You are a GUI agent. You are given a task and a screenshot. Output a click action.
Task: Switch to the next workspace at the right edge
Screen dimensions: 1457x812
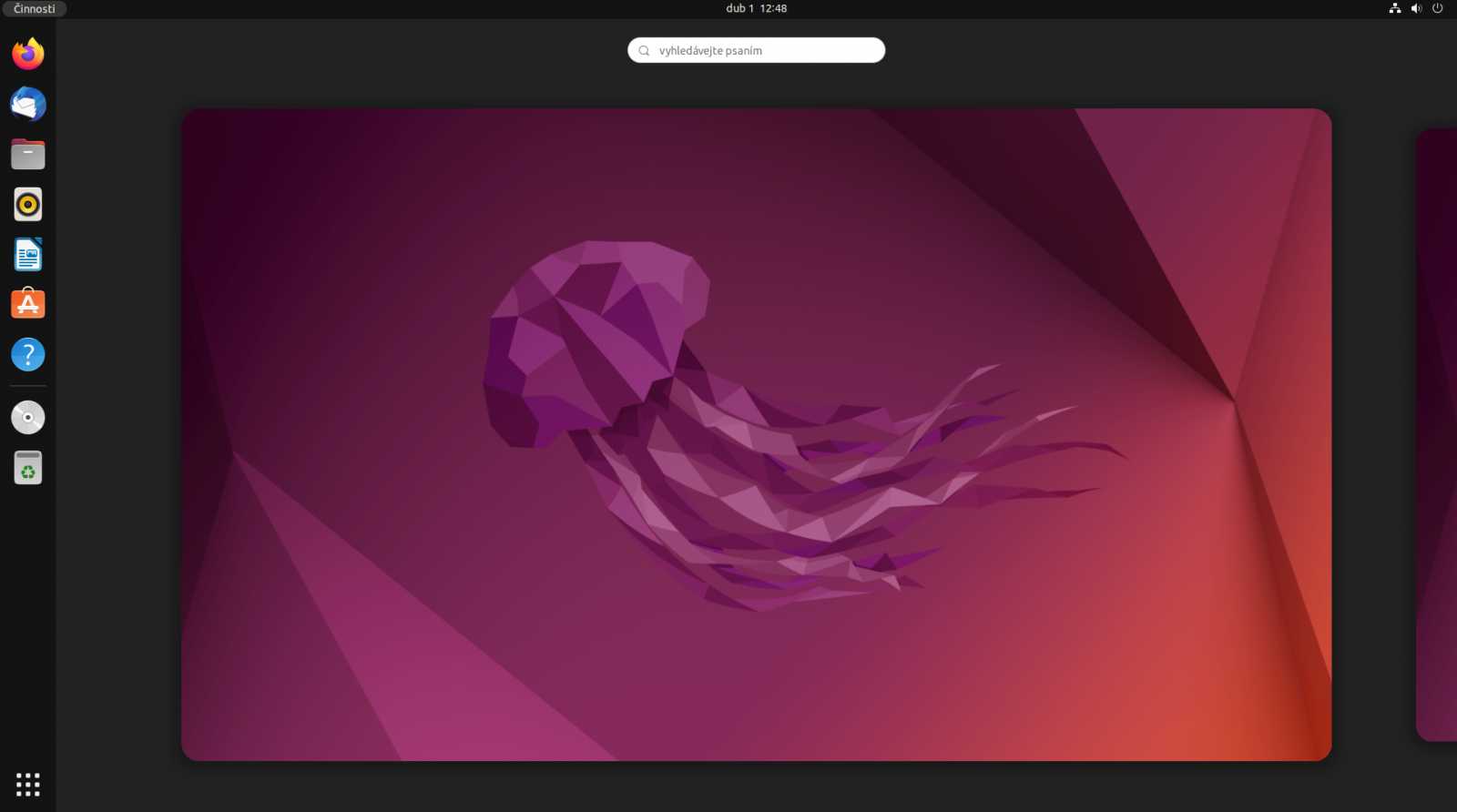point(1437,434)
